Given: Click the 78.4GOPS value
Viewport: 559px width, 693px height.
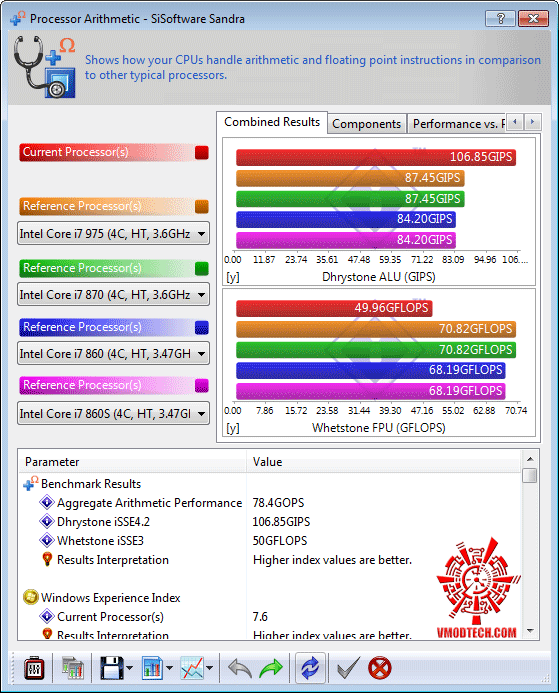Looking at the screenshot, I should 278,503.
